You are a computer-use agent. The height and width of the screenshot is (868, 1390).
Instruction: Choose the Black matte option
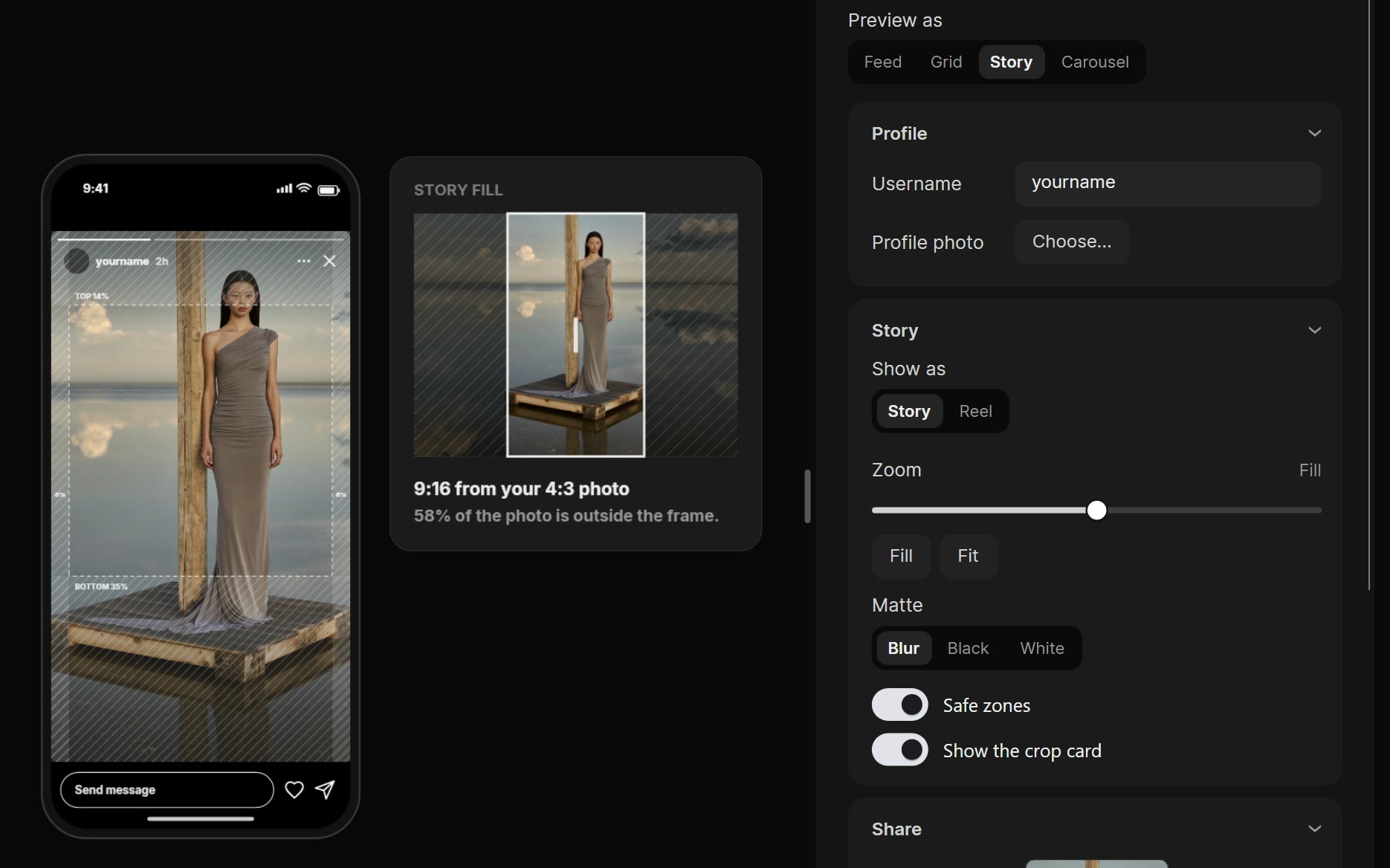pos(968,648)
